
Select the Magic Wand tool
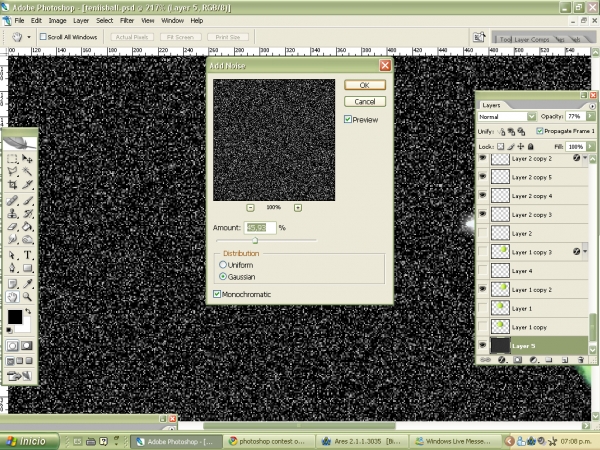(x=27, y=171)
